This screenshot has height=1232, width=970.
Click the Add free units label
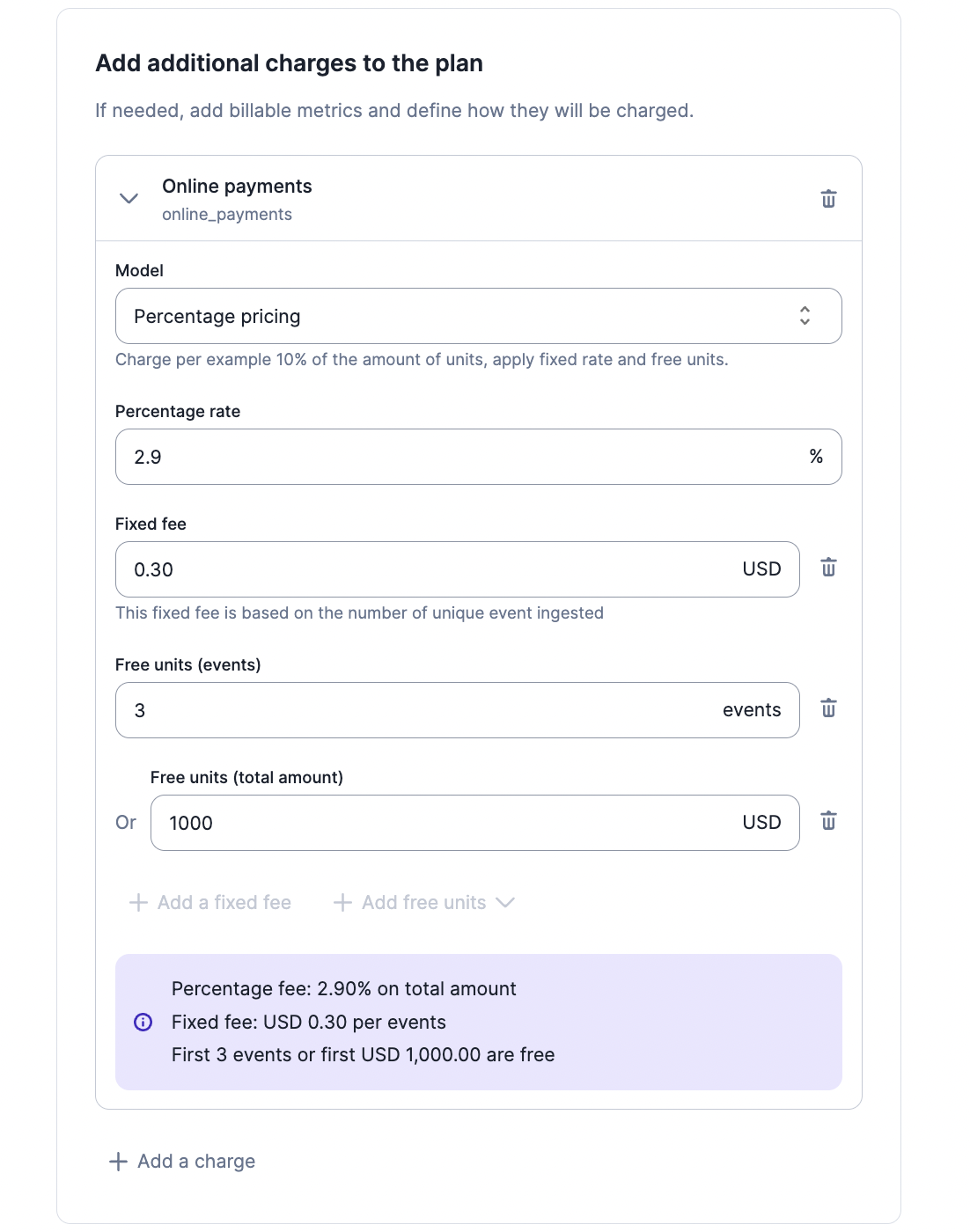pyautogui.click(x=424, y=902)
